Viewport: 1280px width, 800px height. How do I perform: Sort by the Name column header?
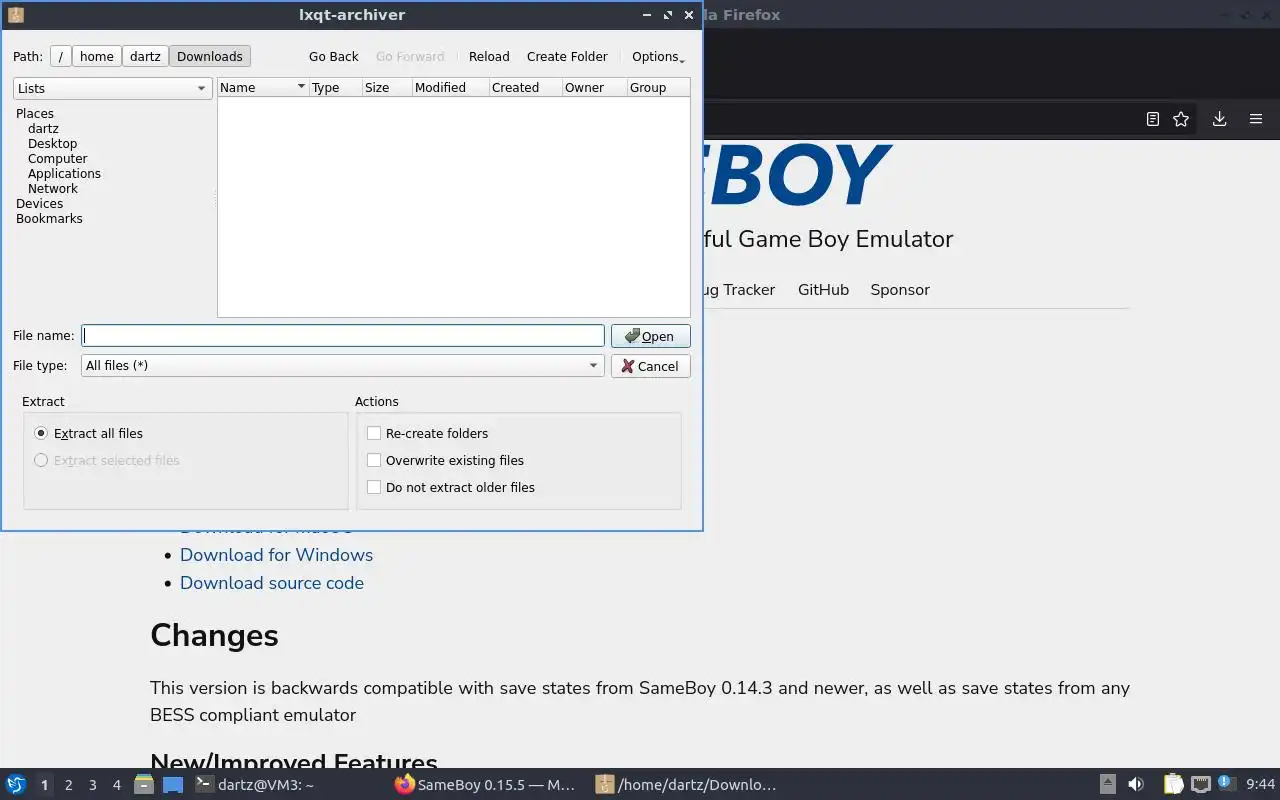tap(263, 88)
